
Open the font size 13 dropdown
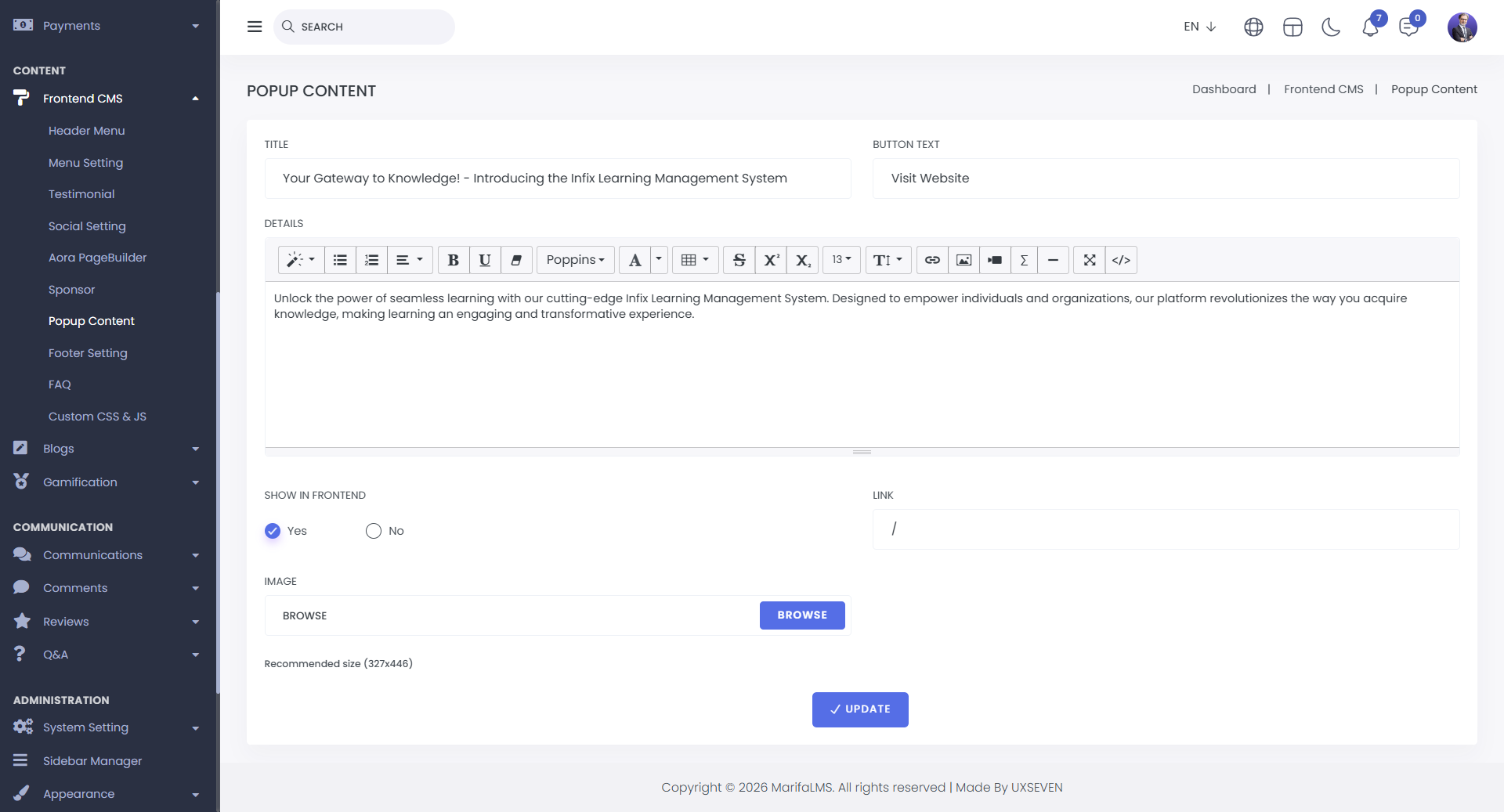tap(841, 260)
